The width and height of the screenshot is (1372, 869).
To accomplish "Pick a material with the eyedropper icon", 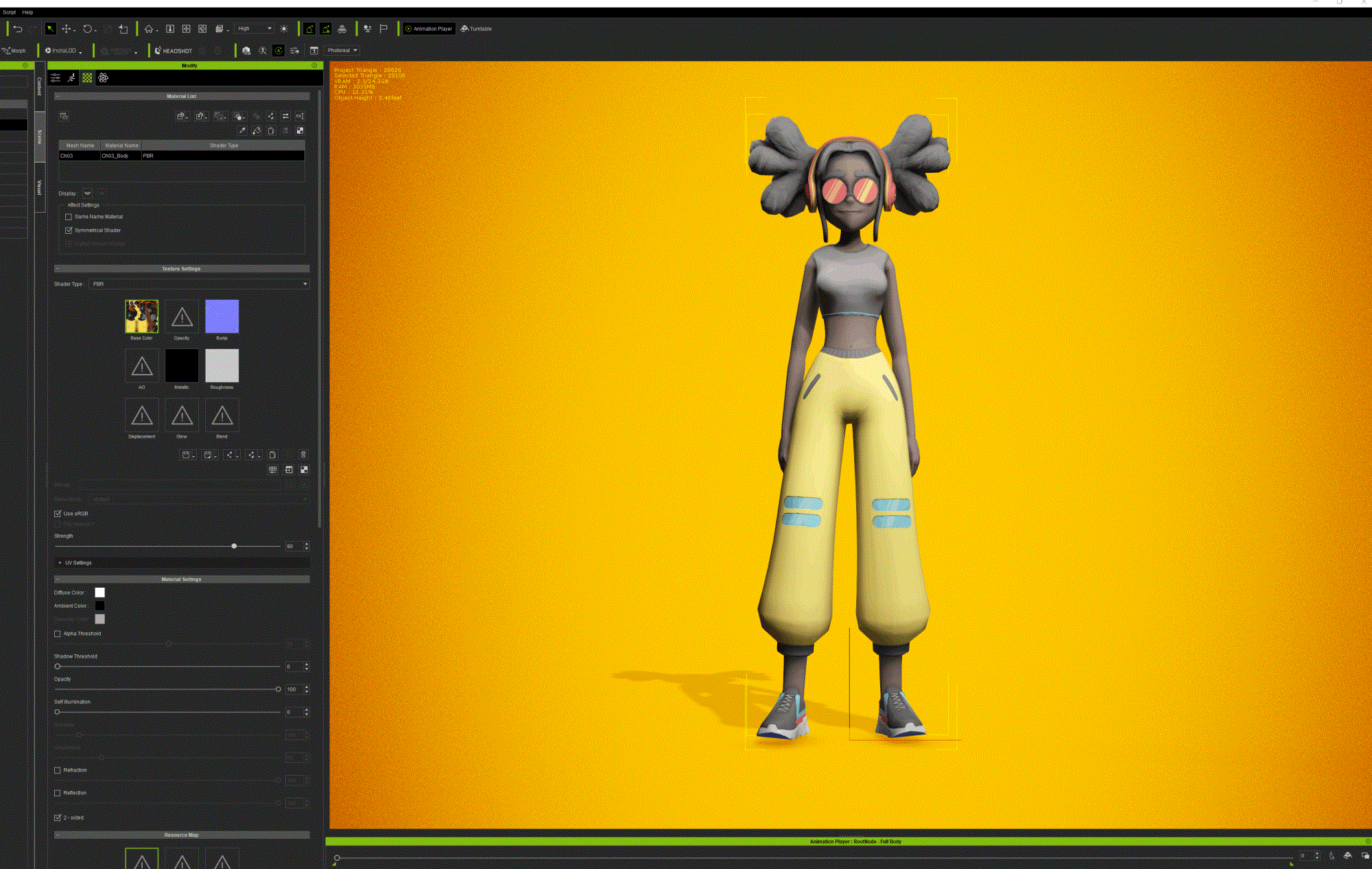I will (242, 130).
